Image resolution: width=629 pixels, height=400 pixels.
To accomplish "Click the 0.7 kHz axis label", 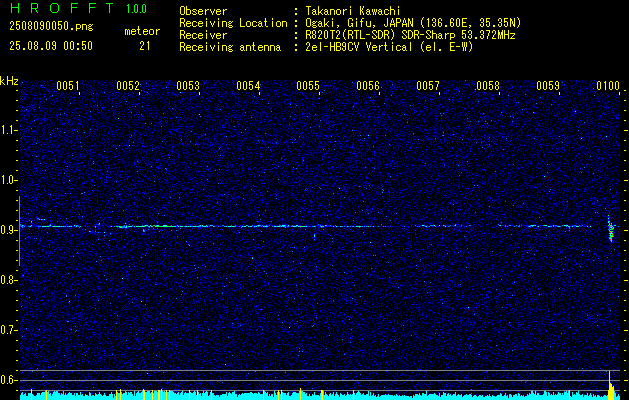I will (8, 330).
